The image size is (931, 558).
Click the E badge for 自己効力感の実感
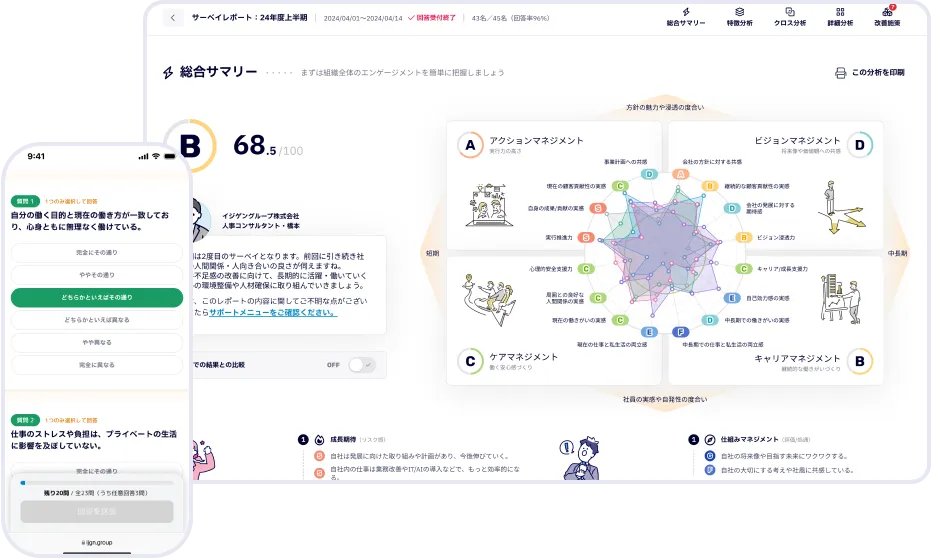coord(732,298)
